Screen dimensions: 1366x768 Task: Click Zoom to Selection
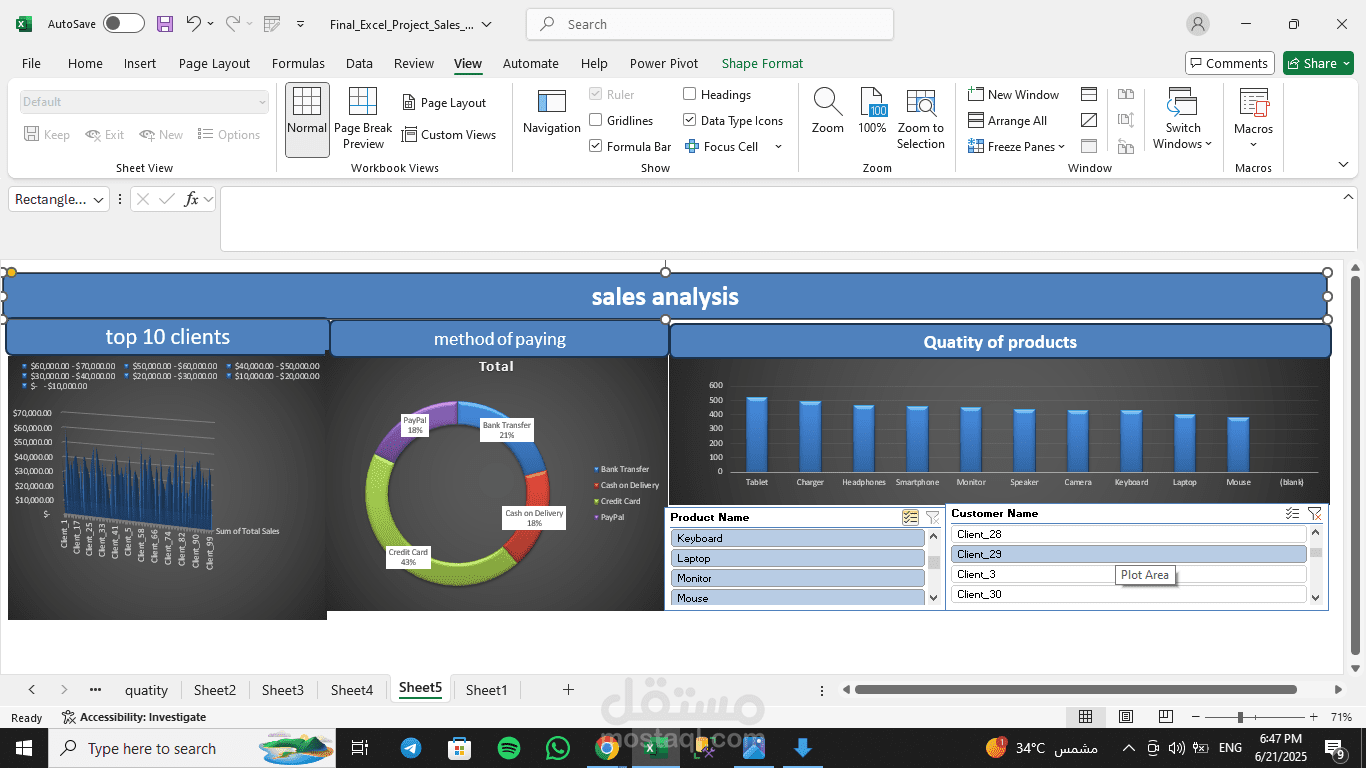point(921,118)
